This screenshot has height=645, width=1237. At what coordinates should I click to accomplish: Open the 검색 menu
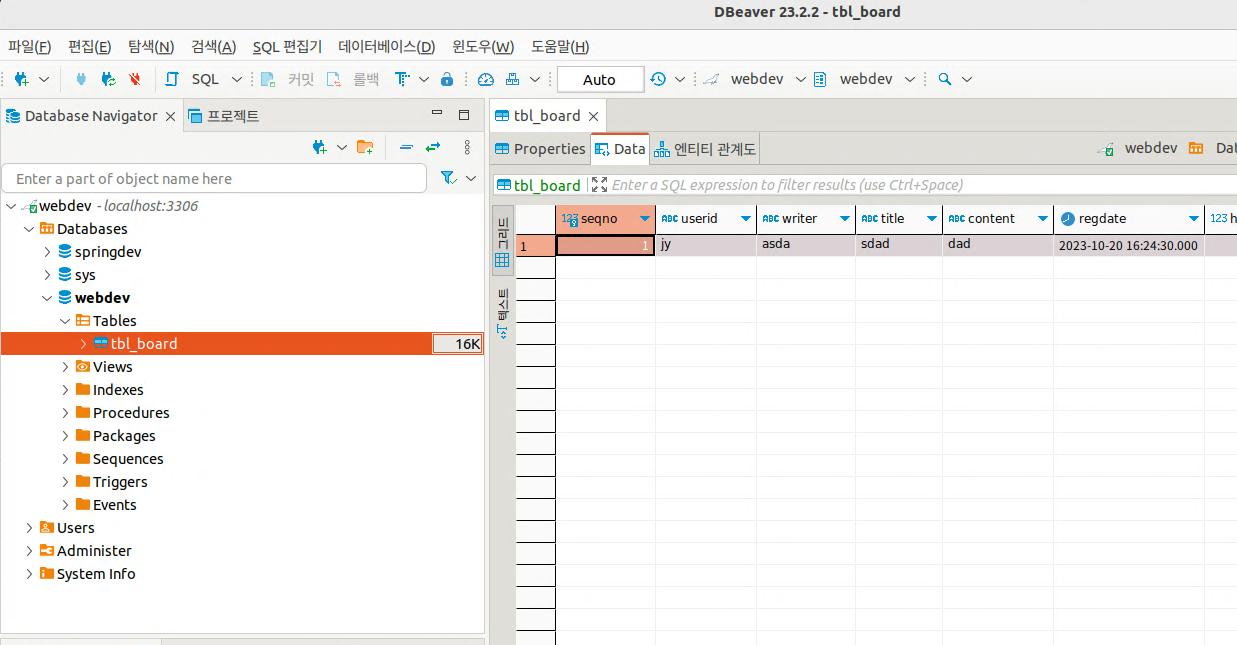click(213, 47)
